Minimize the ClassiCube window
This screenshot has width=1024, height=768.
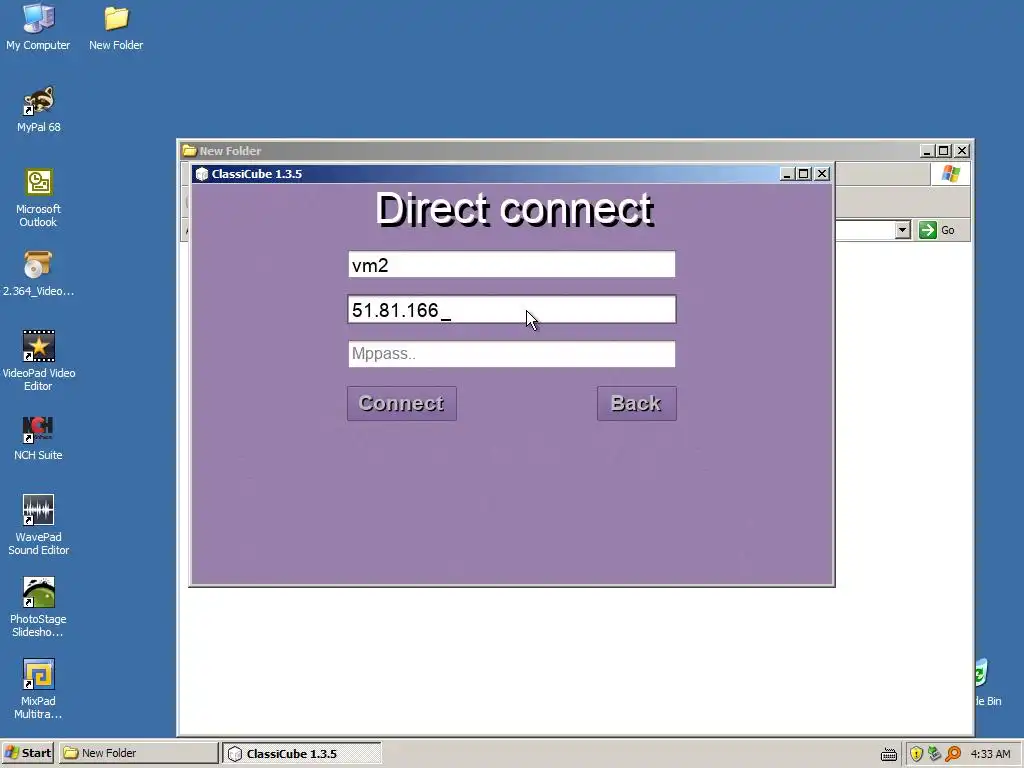click(x=787, y=174)
